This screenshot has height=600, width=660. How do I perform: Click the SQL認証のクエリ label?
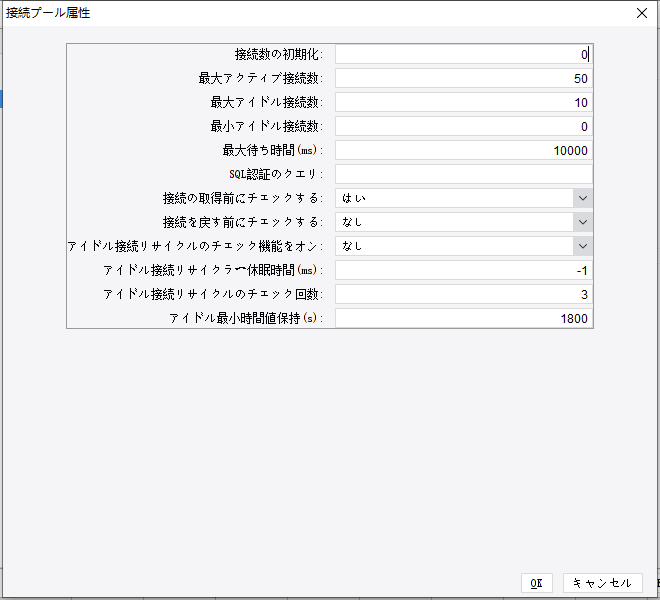click(x=276, y=174)
